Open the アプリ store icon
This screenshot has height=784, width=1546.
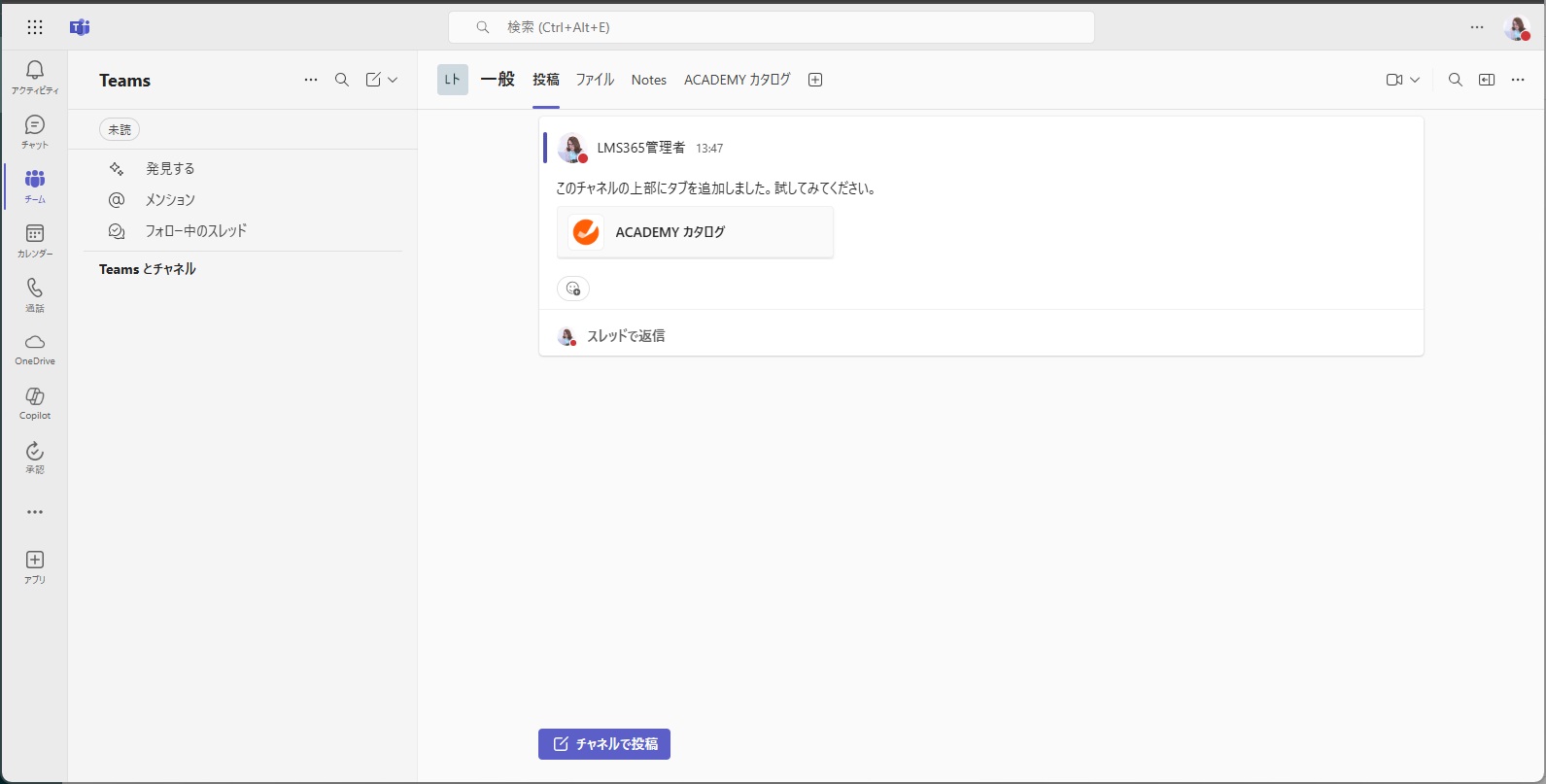tap(35, 567)
